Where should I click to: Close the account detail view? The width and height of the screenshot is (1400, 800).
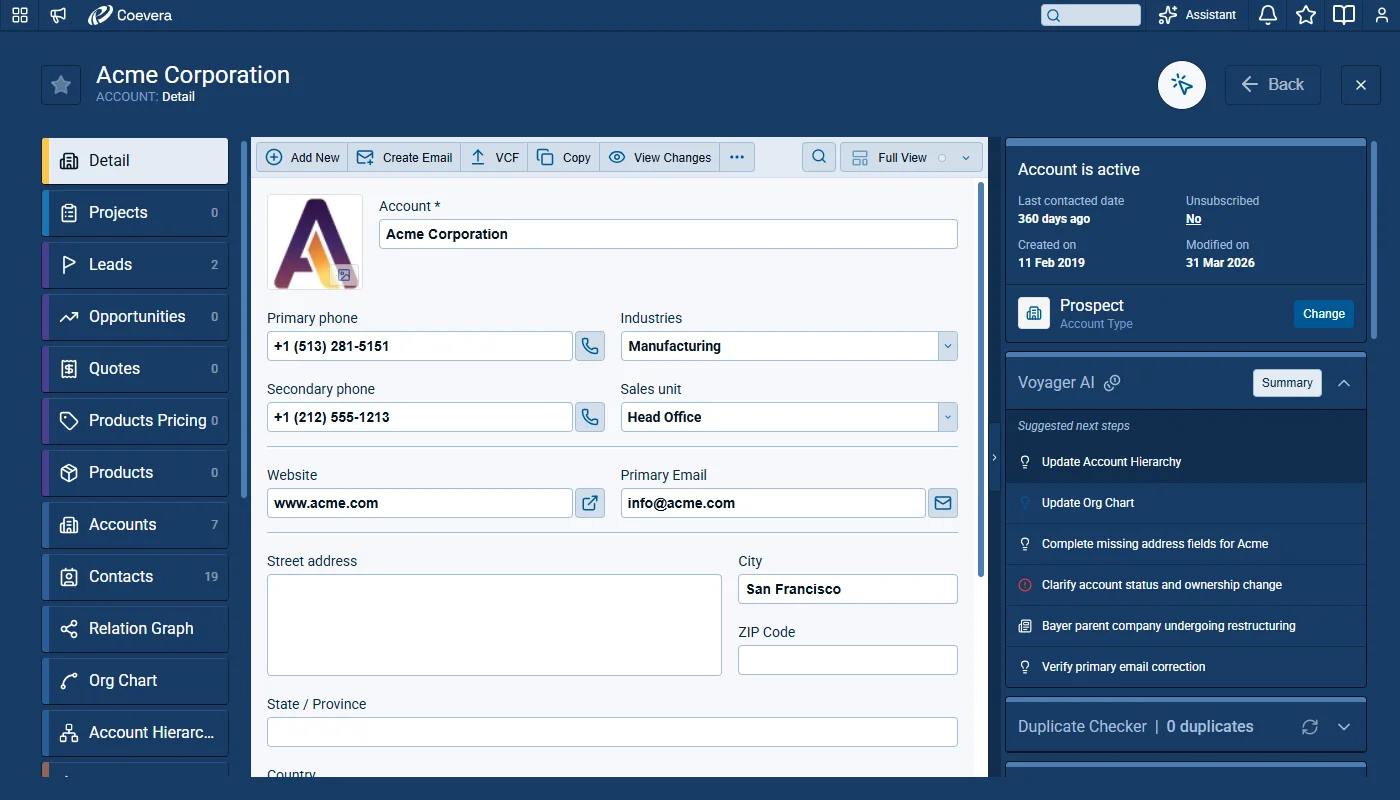1361,85
